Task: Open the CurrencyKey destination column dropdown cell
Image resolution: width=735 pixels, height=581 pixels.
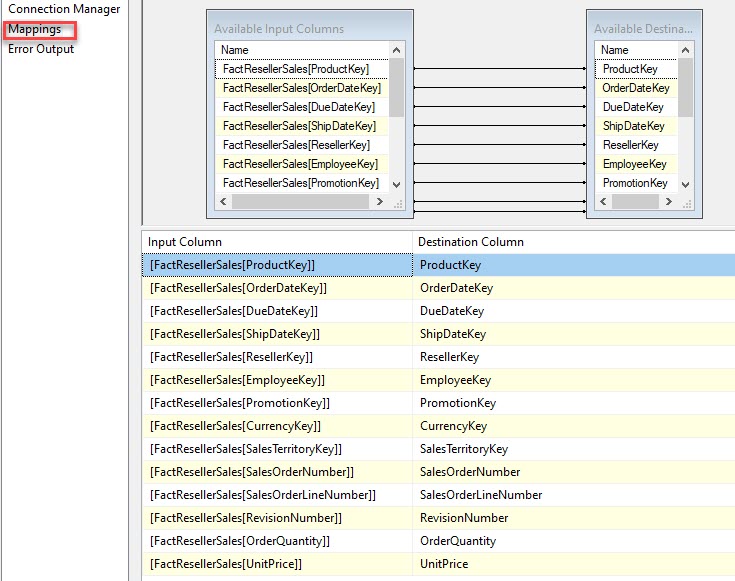Action: 573,426
